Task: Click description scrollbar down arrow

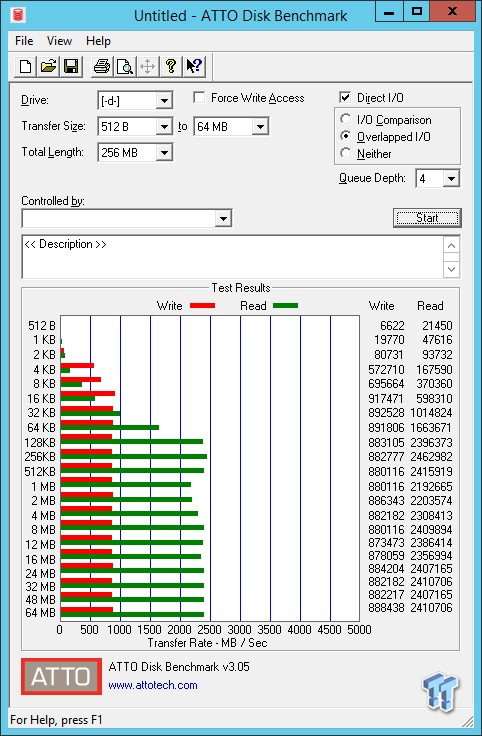Action: [451, 269]
